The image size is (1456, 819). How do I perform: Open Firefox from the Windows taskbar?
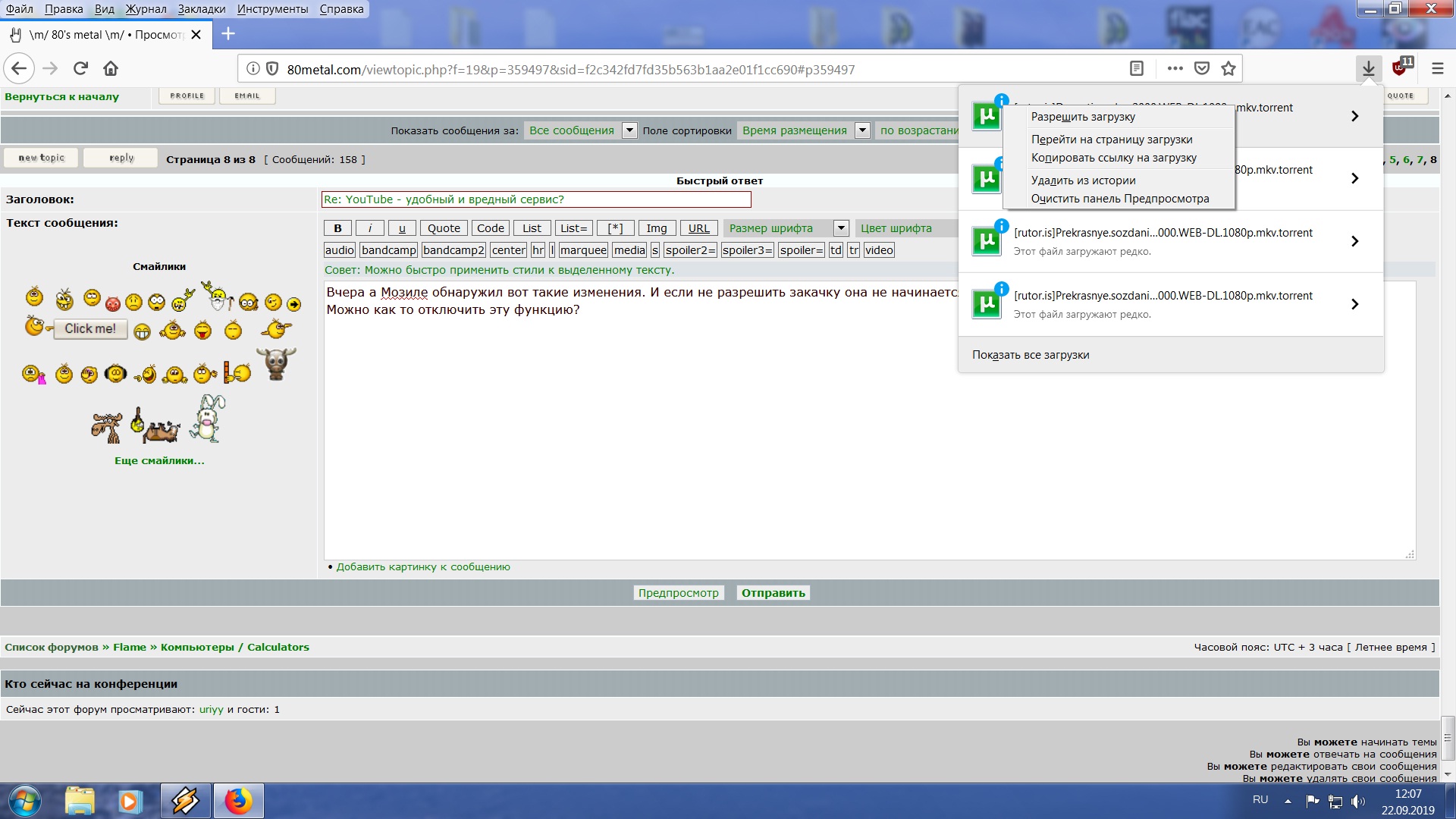point(238,801)
